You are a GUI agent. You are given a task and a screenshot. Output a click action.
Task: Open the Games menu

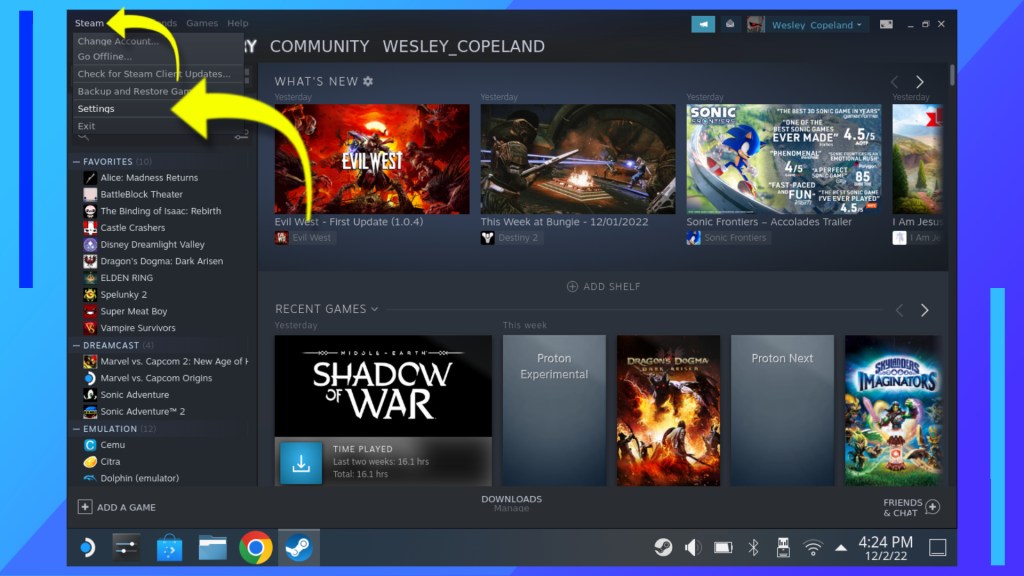pos(202,23)
